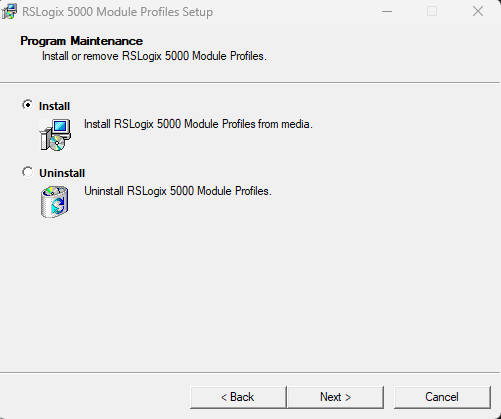The image size is (501, 419).
Task: Go to the next setup step
Action: (x=335, y=397)
